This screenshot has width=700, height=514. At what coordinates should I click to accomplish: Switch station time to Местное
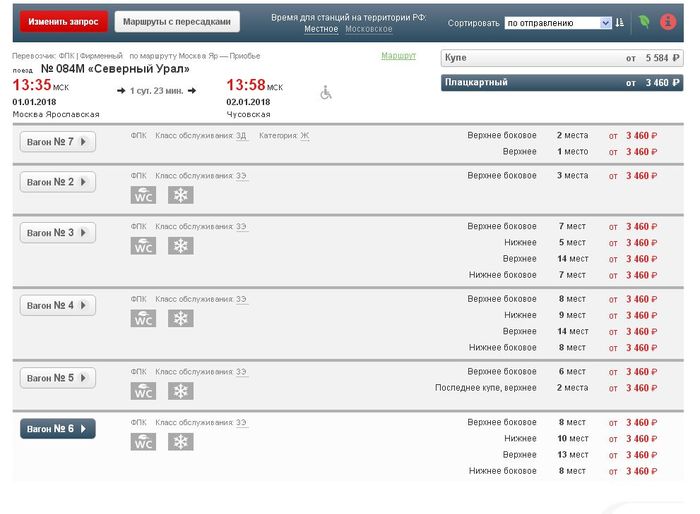(321, 29)
